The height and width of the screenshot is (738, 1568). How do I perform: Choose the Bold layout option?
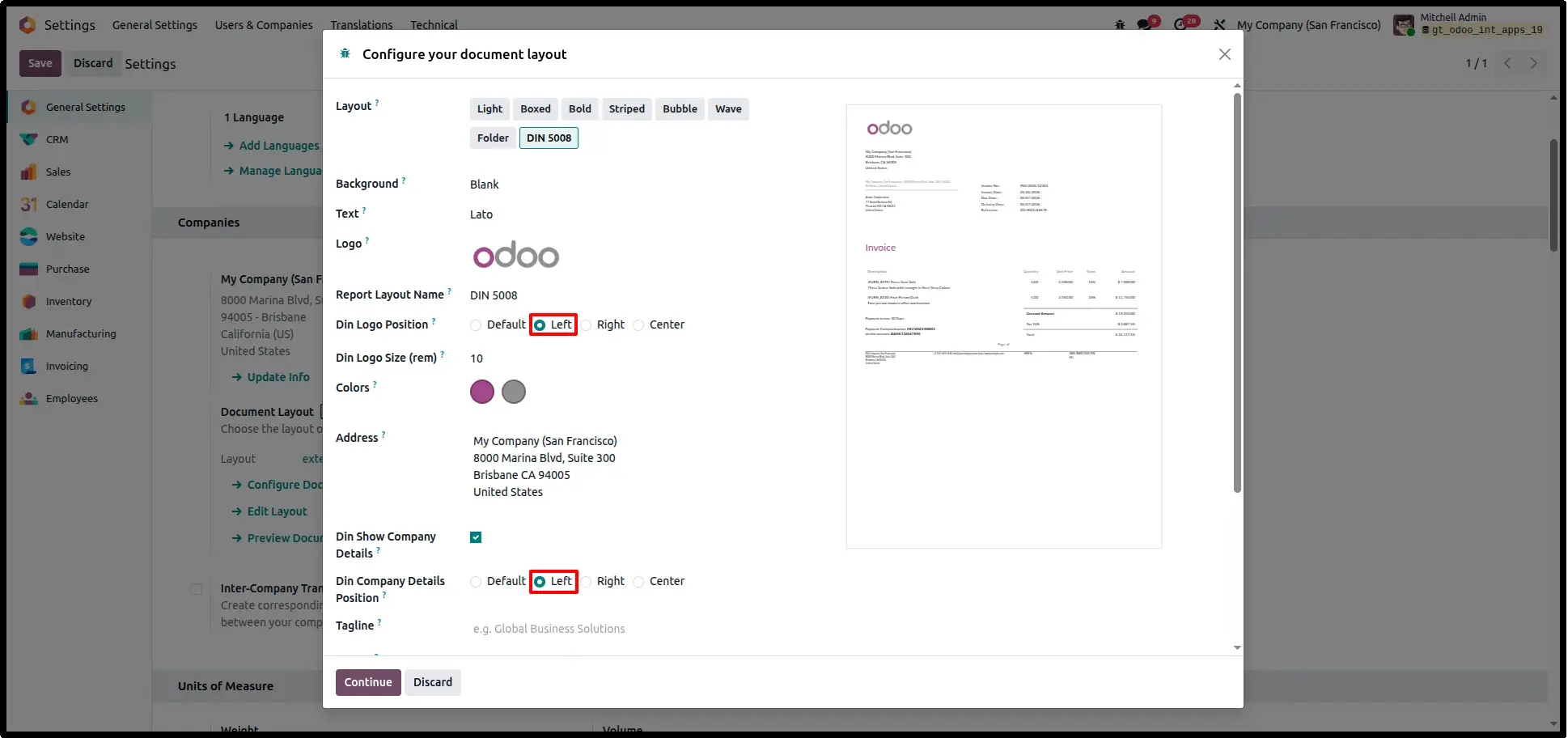click(580, 109)
